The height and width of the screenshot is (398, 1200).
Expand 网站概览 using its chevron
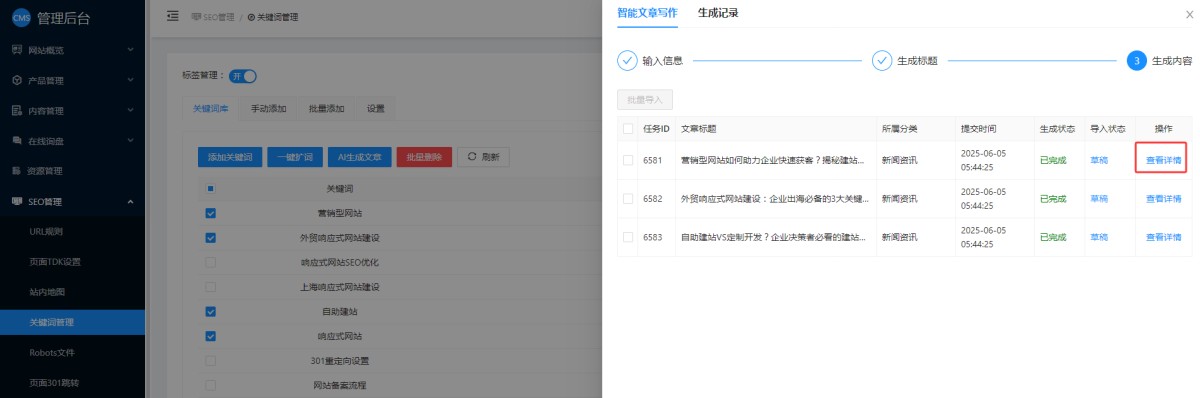(130, 49)
